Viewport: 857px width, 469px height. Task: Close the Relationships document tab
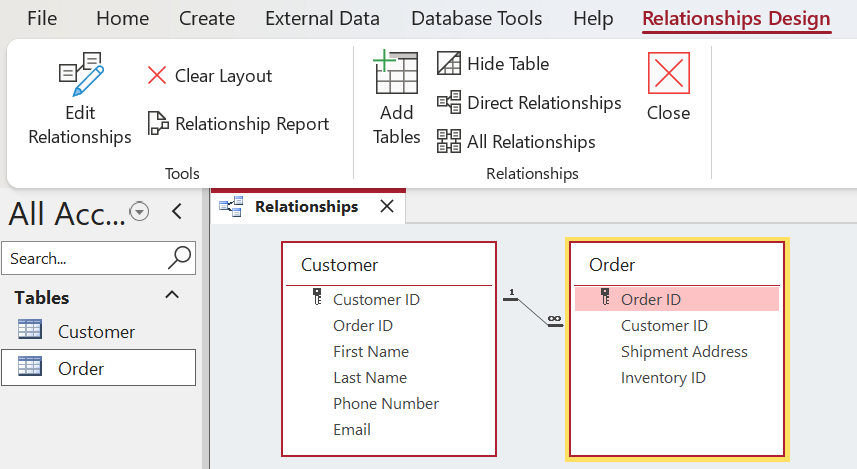(x=387, y=207)
